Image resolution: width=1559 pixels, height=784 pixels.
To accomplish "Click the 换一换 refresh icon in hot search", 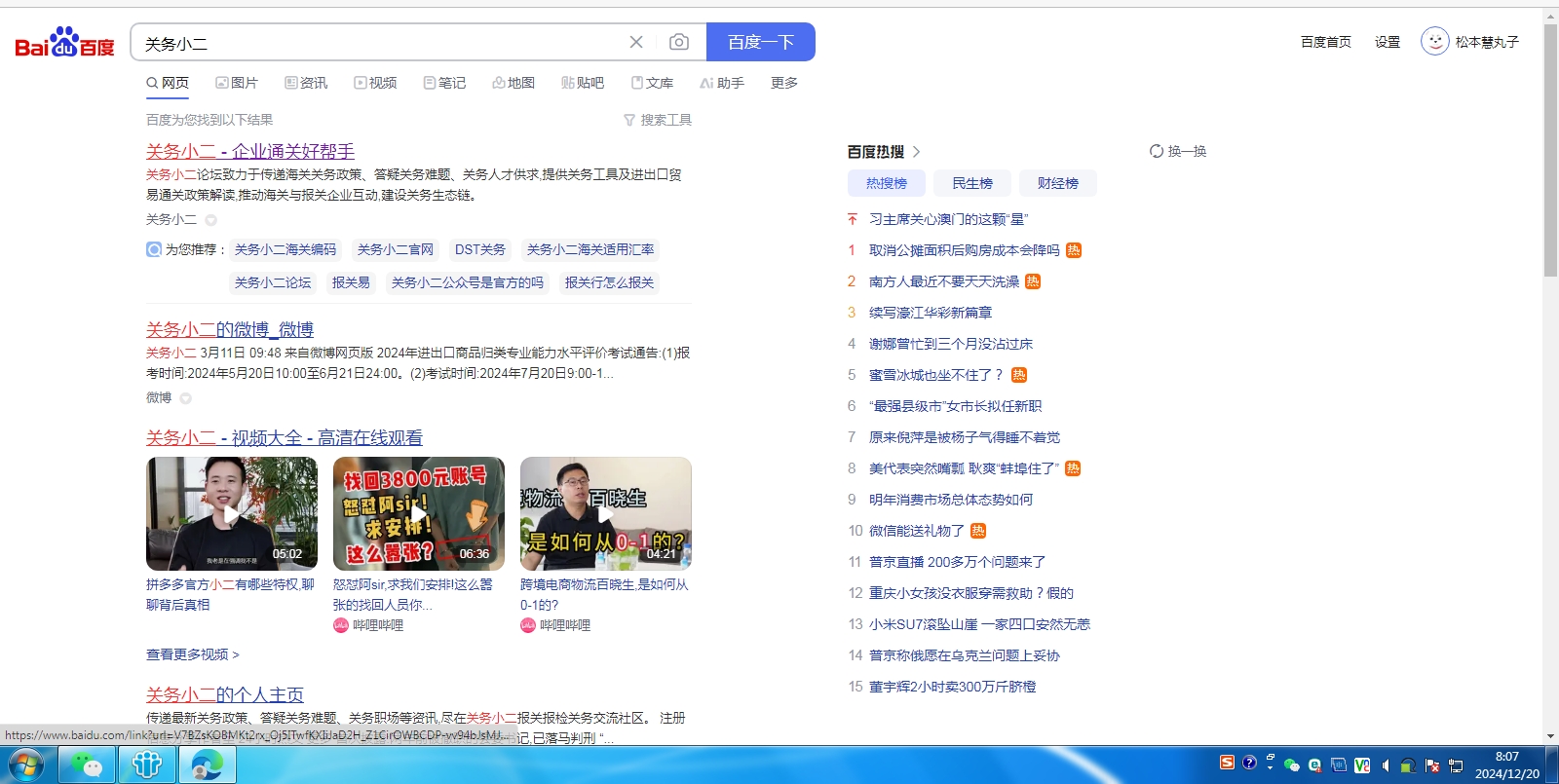I will pyautogui.click(x=1157, y=151).
